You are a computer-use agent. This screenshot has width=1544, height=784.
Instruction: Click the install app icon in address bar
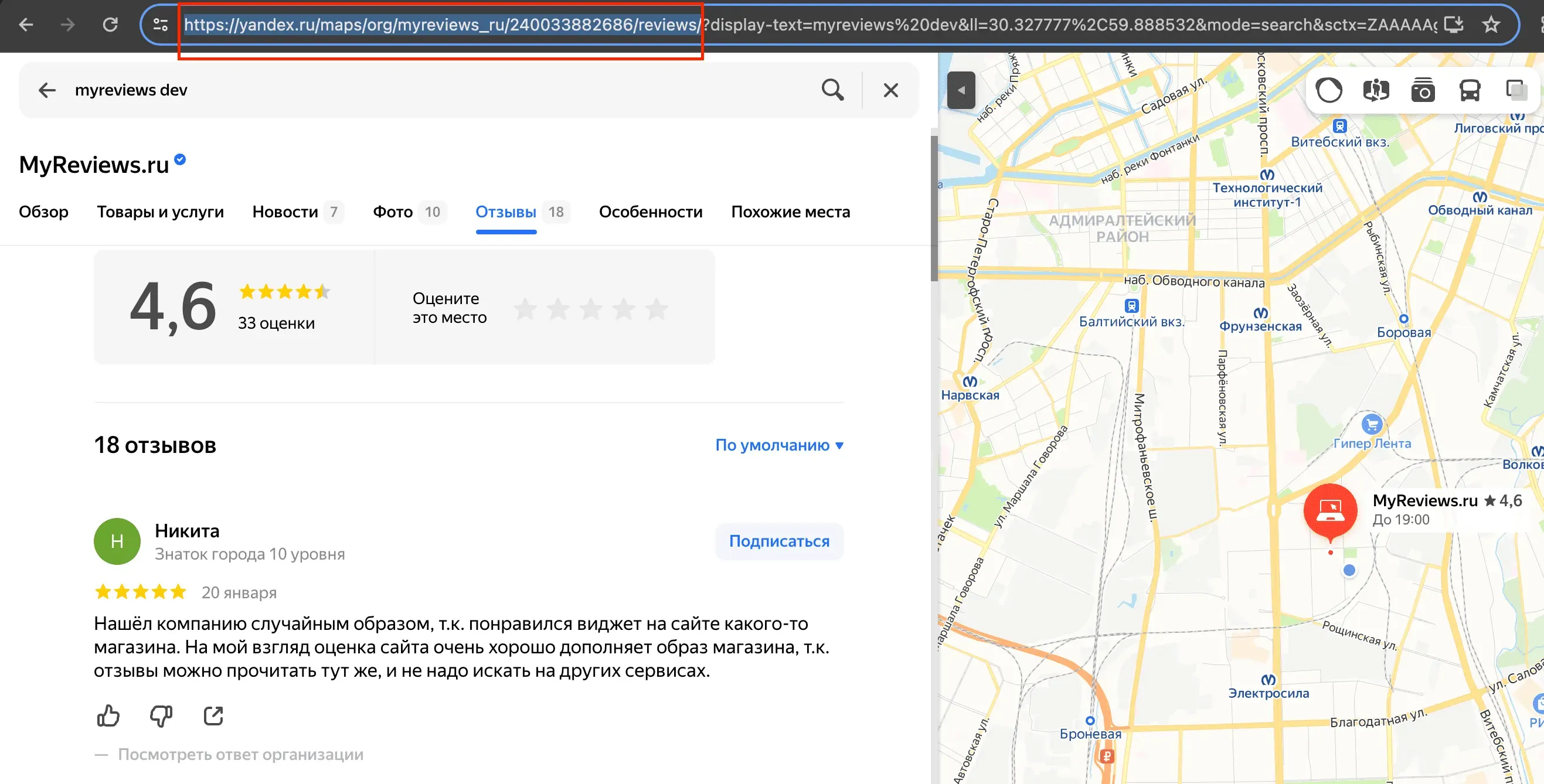[1454, 25]
